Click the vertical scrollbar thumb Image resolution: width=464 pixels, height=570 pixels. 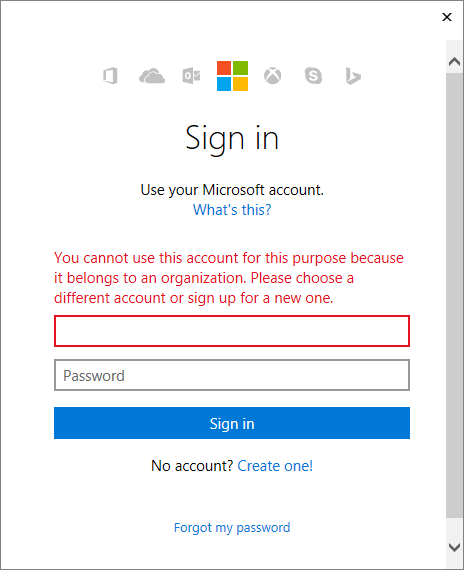click(455, 295)
